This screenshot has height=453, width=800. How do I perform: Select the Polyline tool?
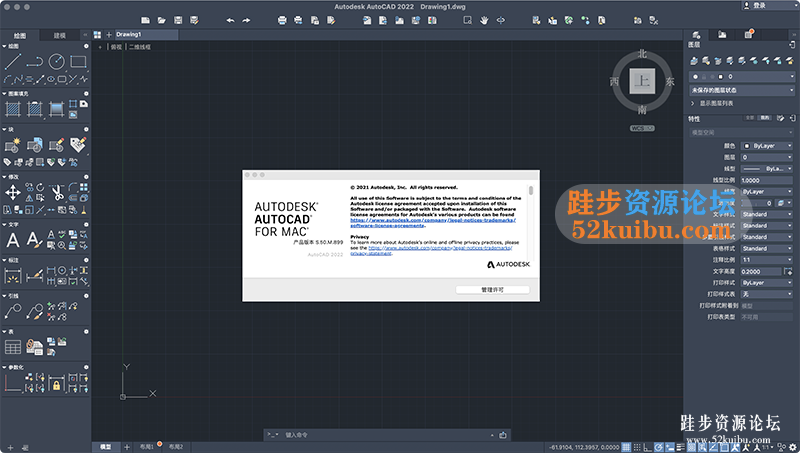(35, 62)
